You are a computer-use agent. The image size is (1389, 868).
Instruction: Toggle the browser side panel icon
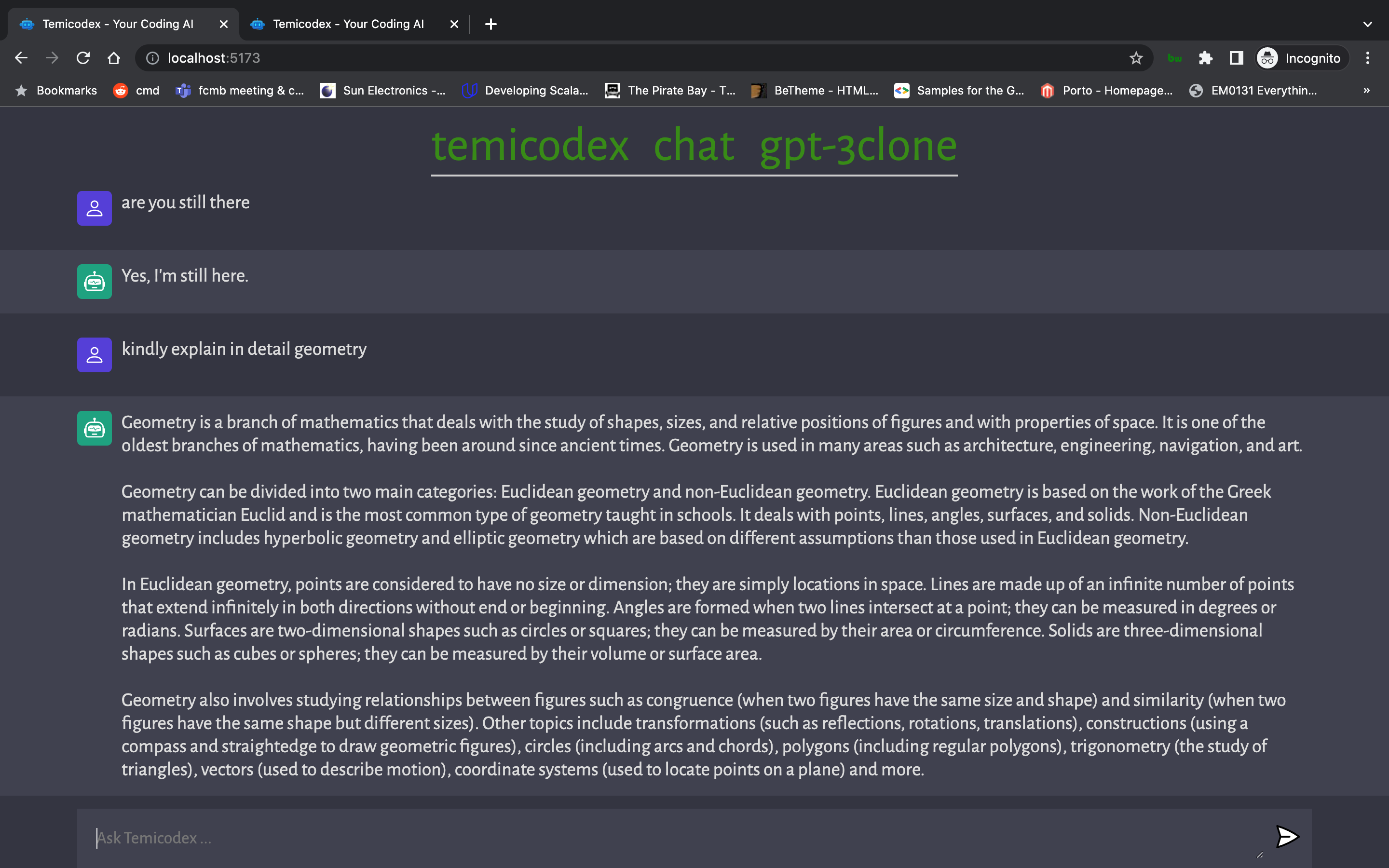[x=1236, y=58]
